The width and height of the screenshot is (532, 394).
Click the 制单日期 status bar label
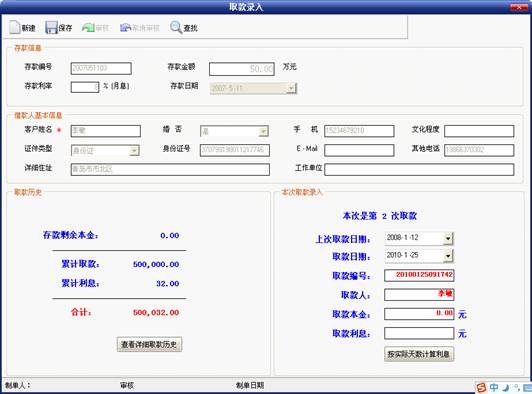(250, 385)
